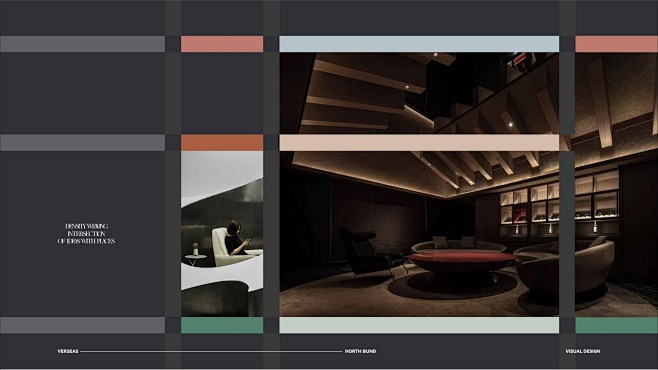658x370 pixels.
Task: Select the NORTH BUND footer label
Action: tap(360, 351)
